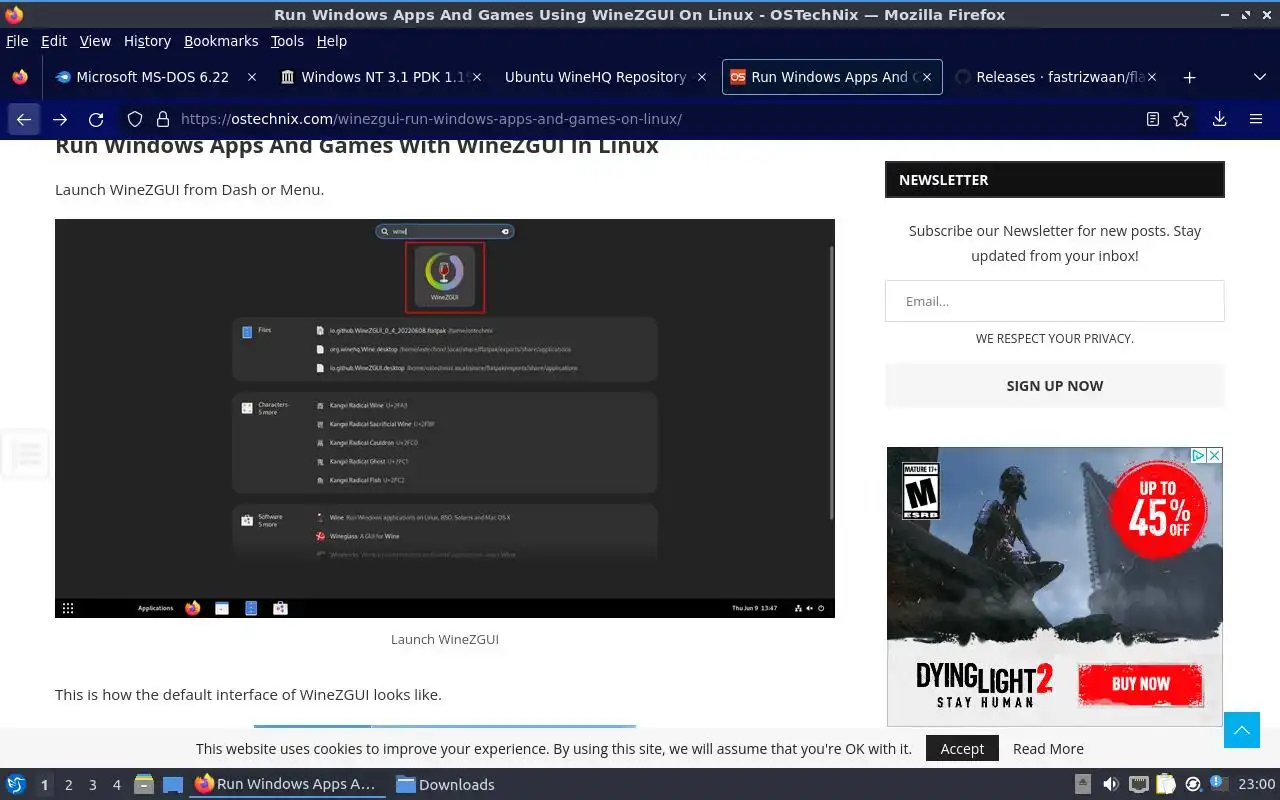Open the Bookmarks menu
Image resolution: width=1280 pixels, height=800 pixels.
pyautogui.click(x=221, y=41)
